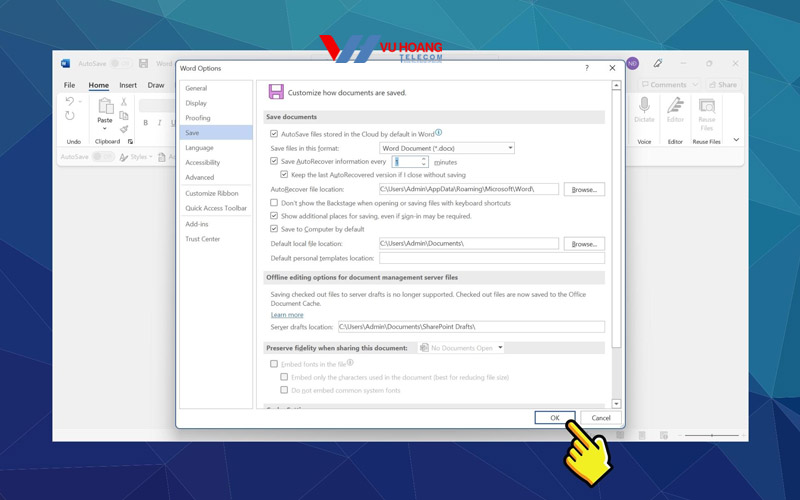Image resolution: width=800 pixels, height=500 pixels.
Task: Click the Server drafts location text field
Action: tap(470, 327)
